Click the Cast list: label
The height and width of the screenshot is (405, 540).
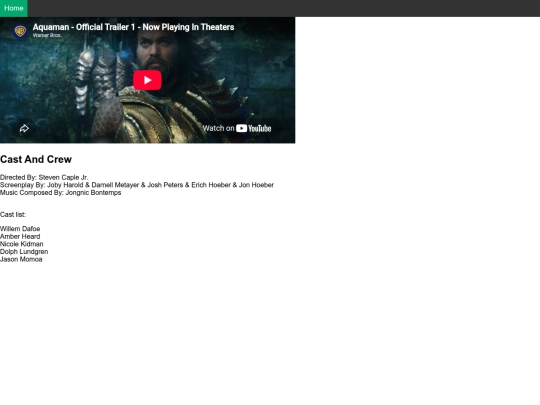[13, 215]
